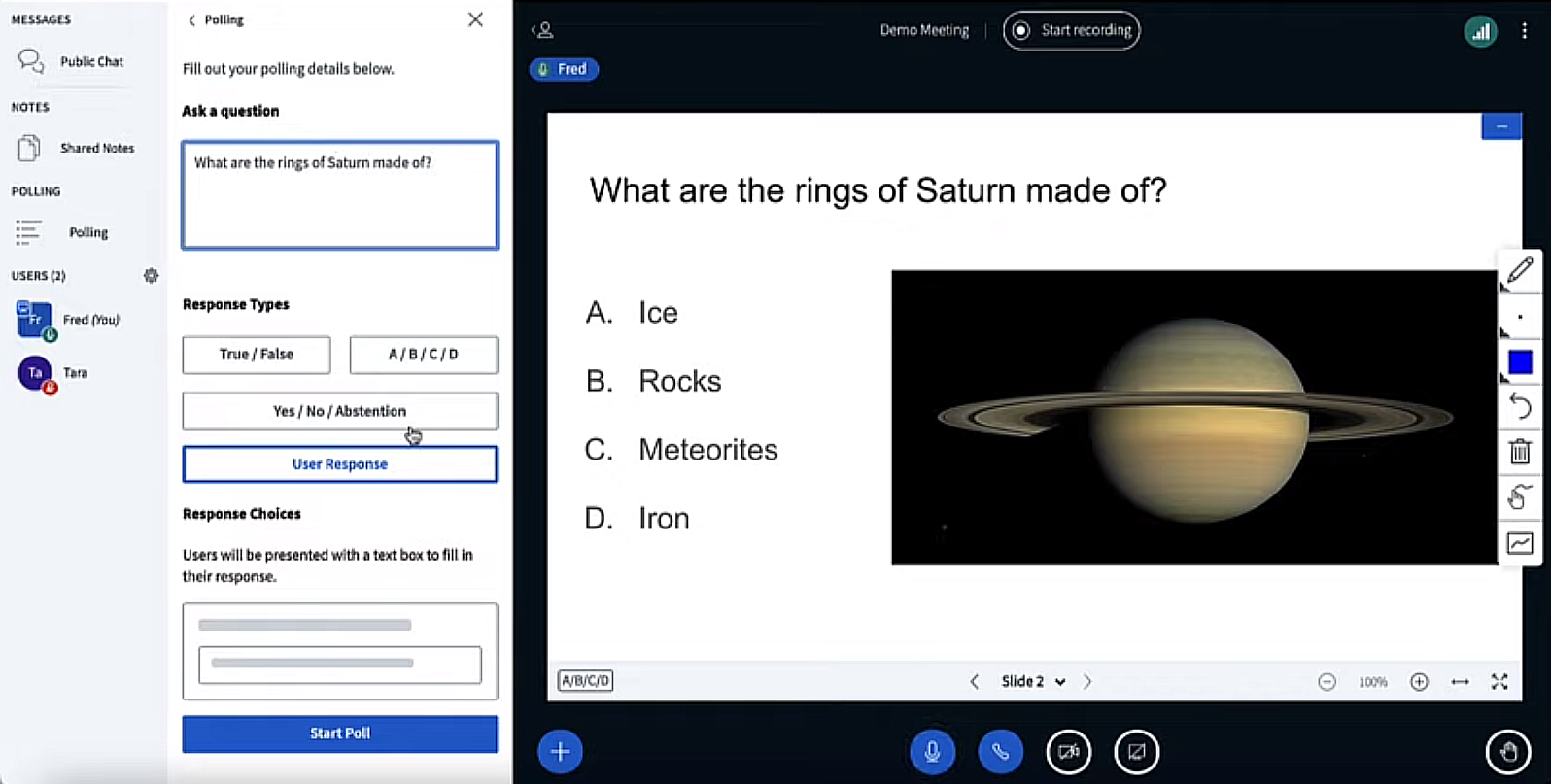Reset the 100% zoom level
1551x784 pixels.
[x=1373, y=682]
